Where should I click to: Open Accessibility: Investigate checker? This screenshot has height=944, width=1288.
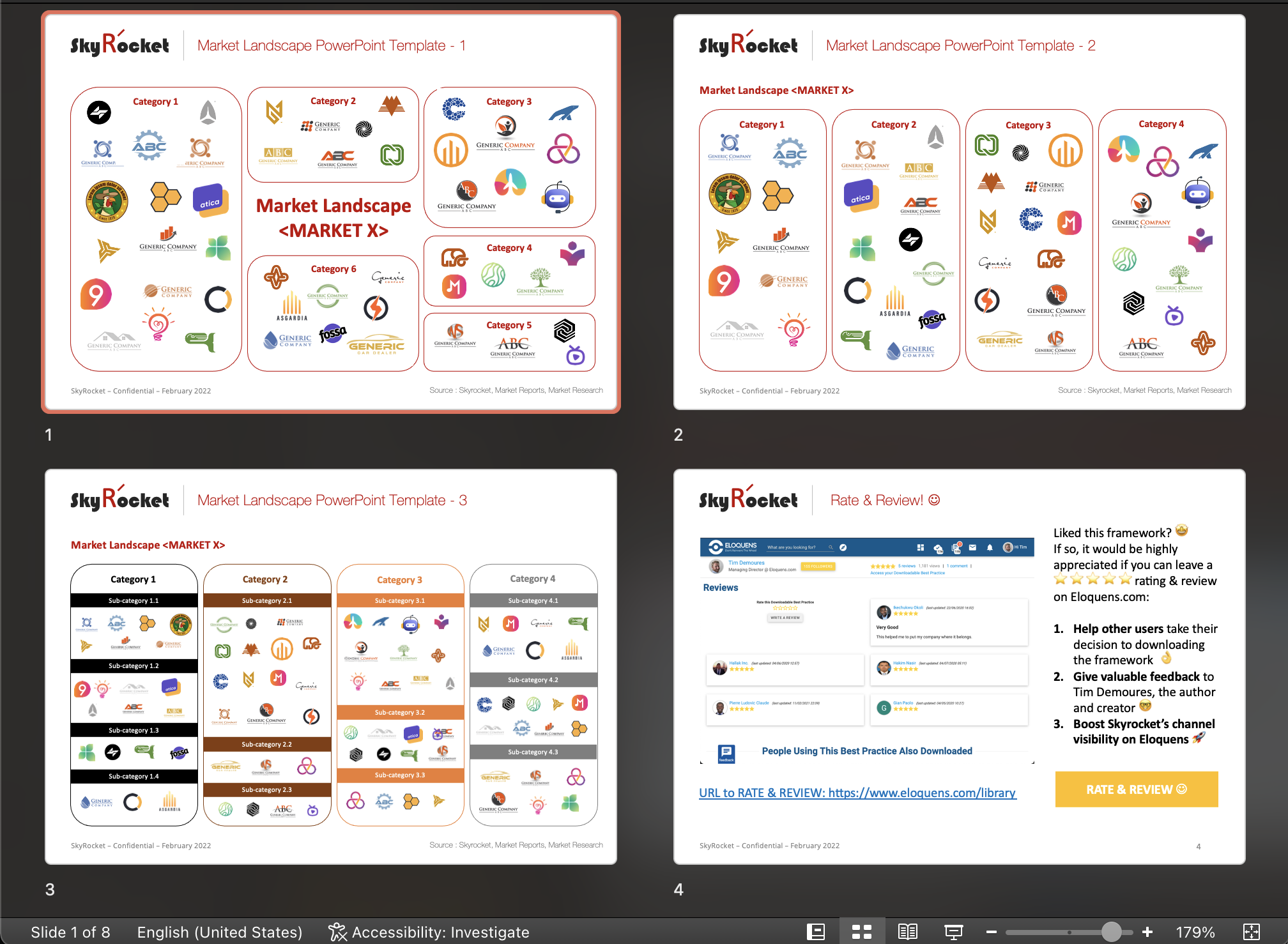[429, 932]
